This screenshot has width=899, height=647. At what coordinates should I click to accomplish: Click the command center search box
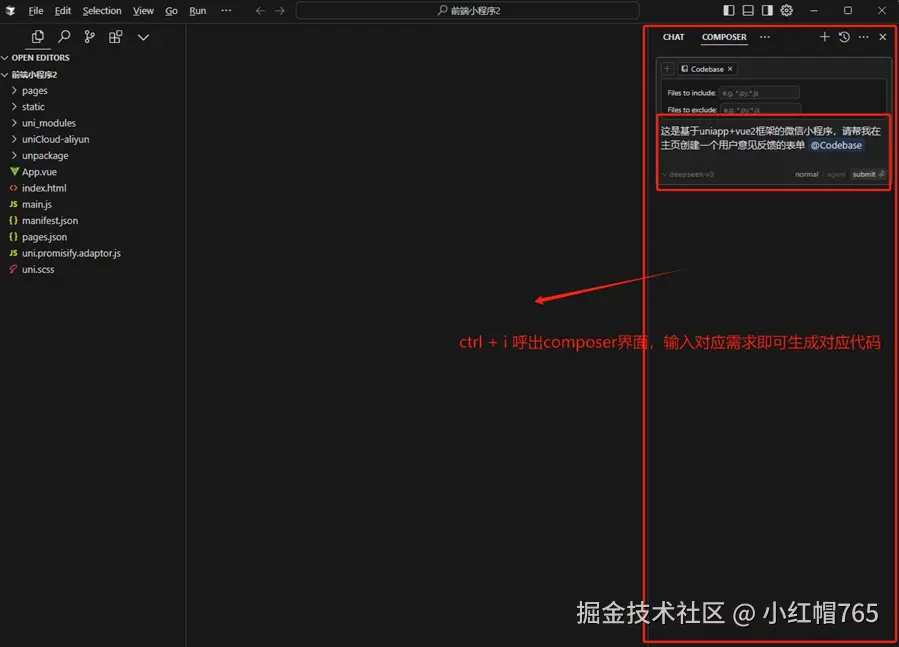[x=467, y=10]
